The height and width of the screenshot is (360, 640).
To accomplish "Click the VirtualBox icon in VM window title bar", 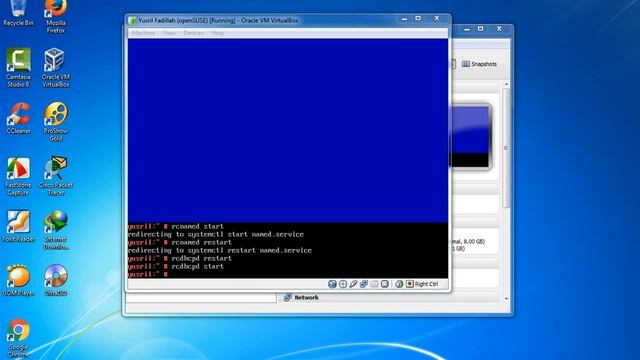I will [132, 20].
